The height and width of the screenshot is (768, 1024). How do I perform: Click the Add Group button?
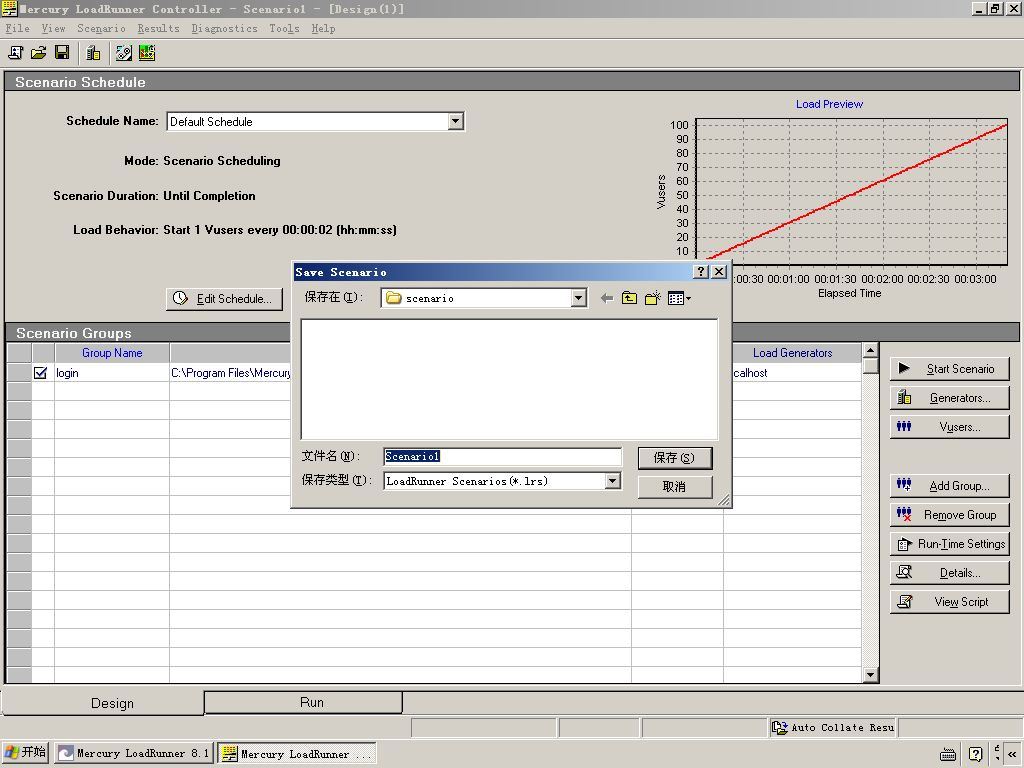950,486
